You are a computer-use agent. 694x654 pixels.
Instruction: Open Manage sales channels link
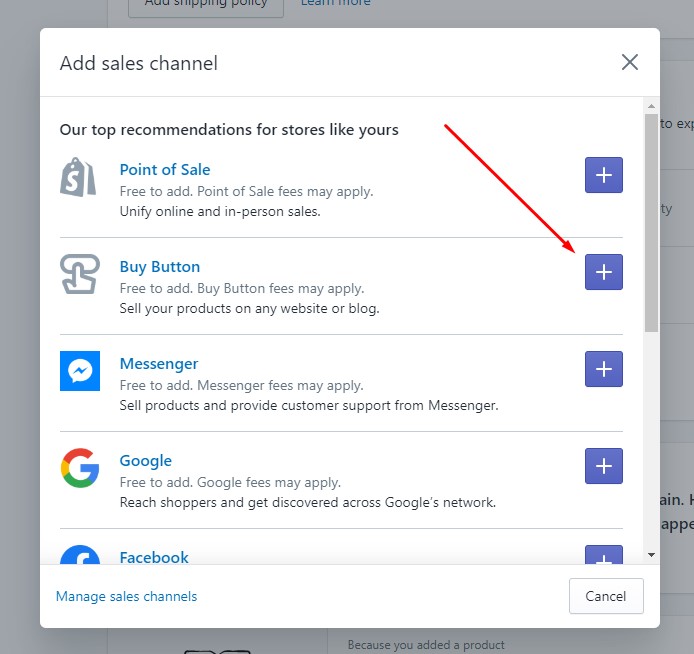pos(126,596)
